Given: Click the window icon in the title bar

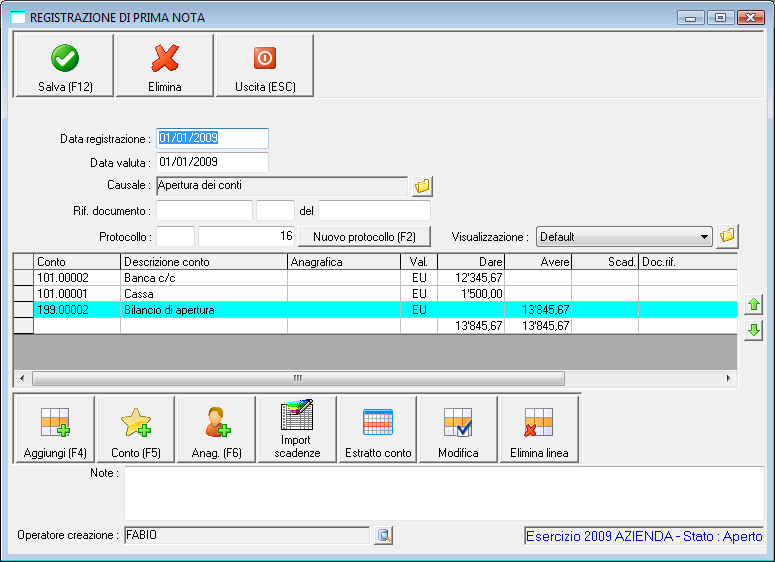Looking at the screenshot, I should coord(17,18).
